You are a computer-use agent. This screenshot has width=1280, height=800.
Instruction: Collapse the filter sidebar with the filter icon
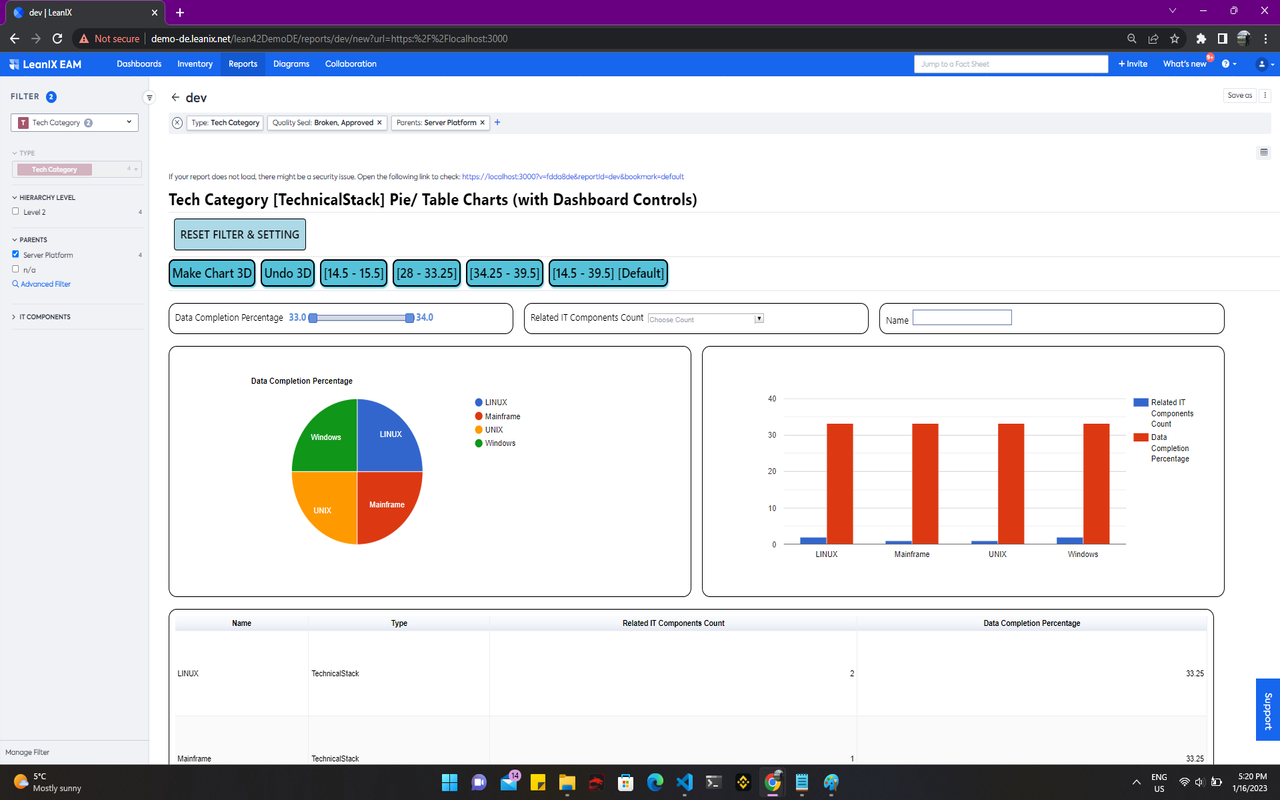pos(150,98)
